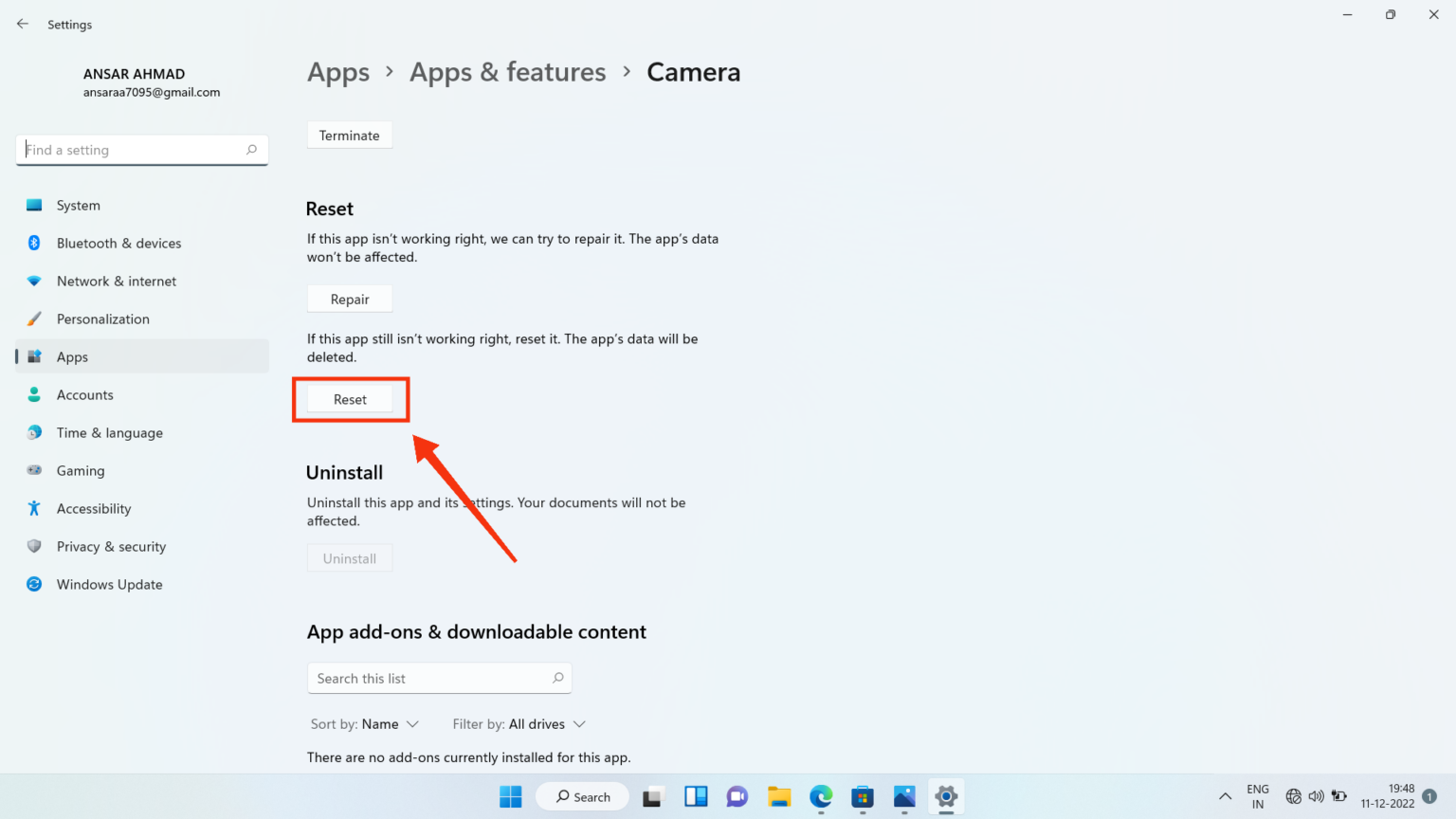
Task: Open Microsoft Edge from the taskbar
Action: (820, 797)
